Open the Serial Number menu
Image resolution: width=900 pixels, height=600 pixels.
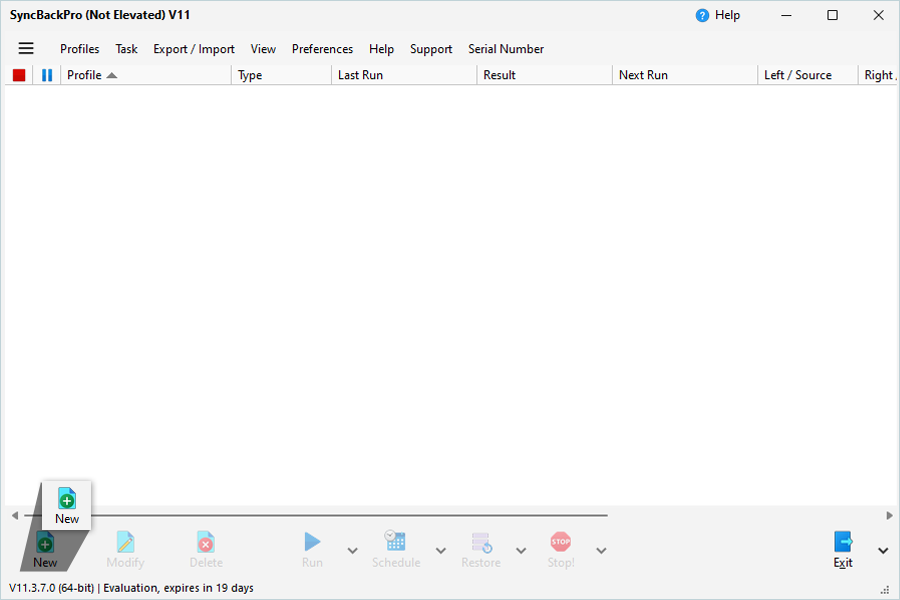[x=506, y=49]
